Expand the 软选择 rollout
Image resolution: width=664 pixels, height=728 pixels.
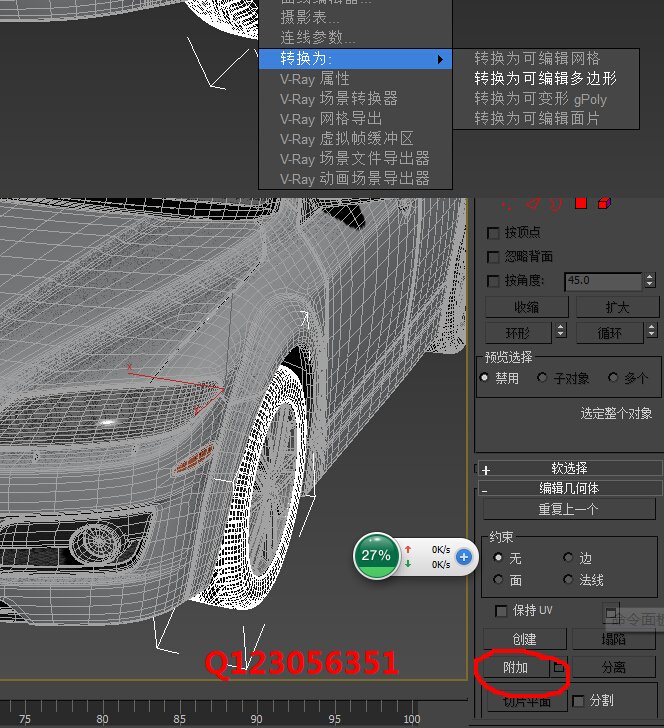tap(569, 468)
